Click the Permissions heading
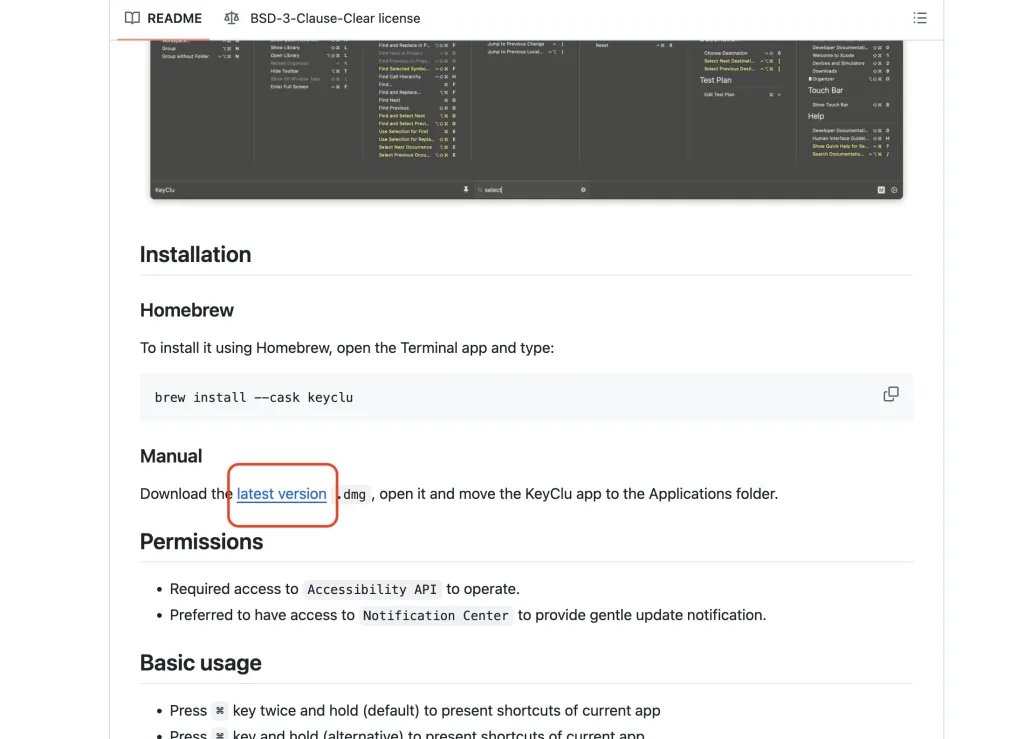Screen dimensions: 1024x739 click(x=201, y=542)
